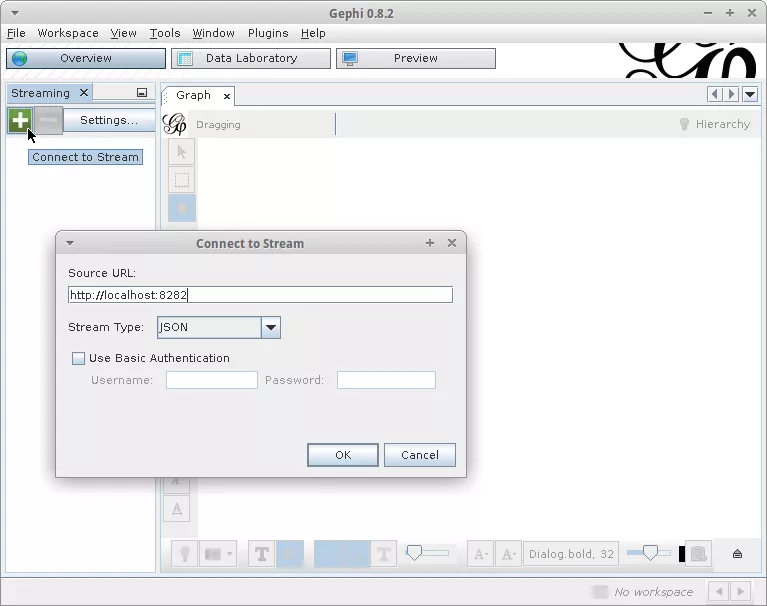
Task: Click the label attributes icon right of color
Action: [x=699, y=554]
